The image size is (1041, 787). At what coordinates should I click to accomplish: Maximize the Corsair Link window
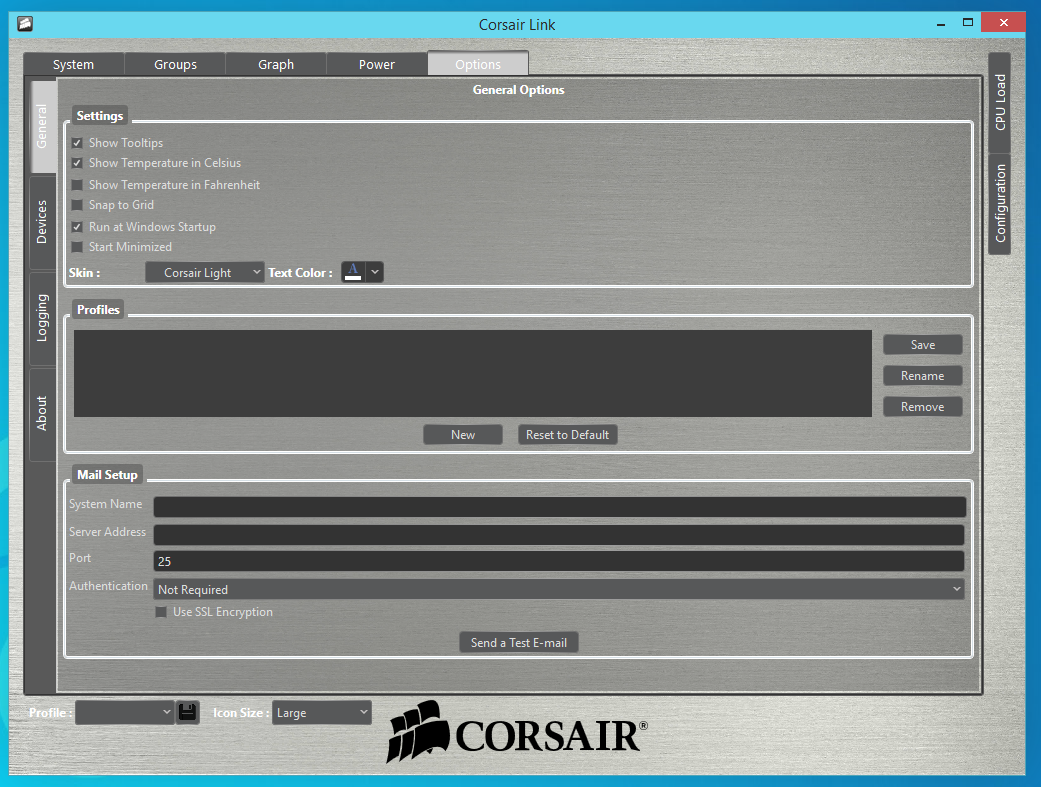pyautogui.click(x=968, y=23)
